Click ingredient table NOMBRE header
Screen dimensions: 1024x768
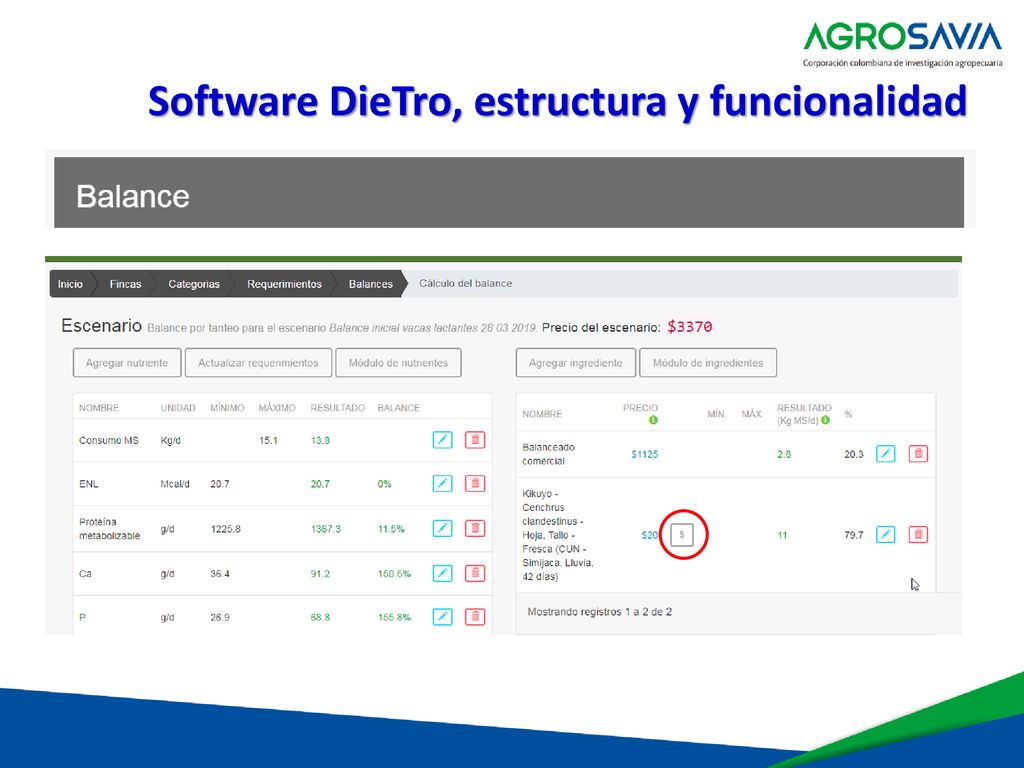click(x=542, y=414)
